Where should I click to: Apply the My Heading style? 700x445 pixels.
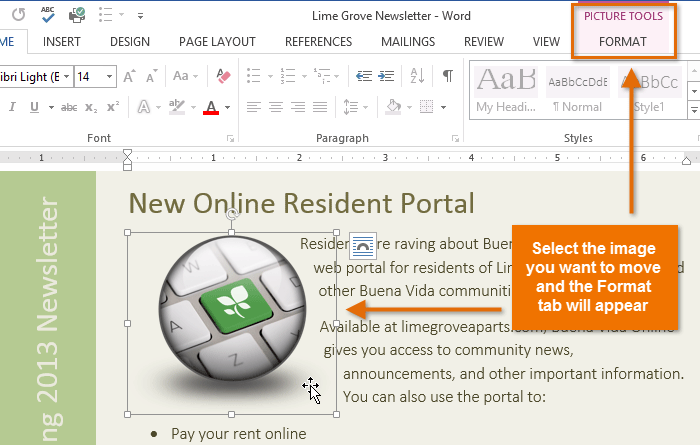(506, 89)
